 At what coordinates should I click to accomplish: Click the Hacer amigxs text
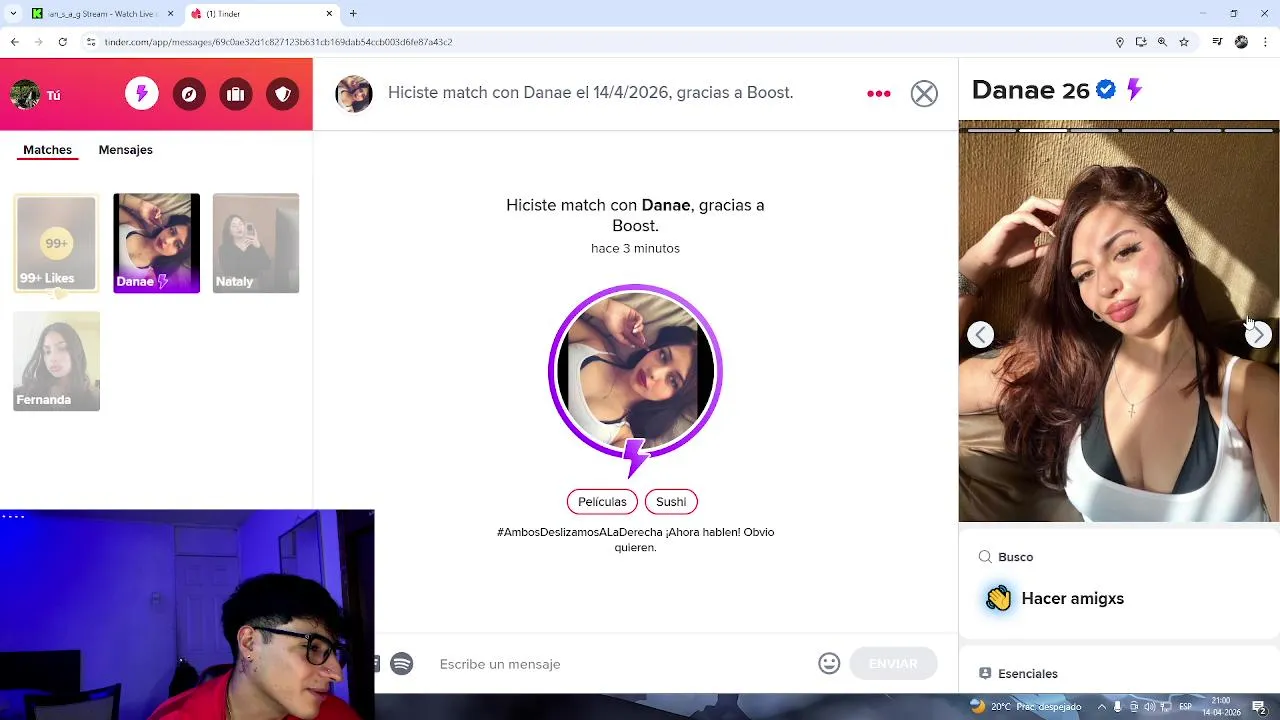(x=1072, y=599)
